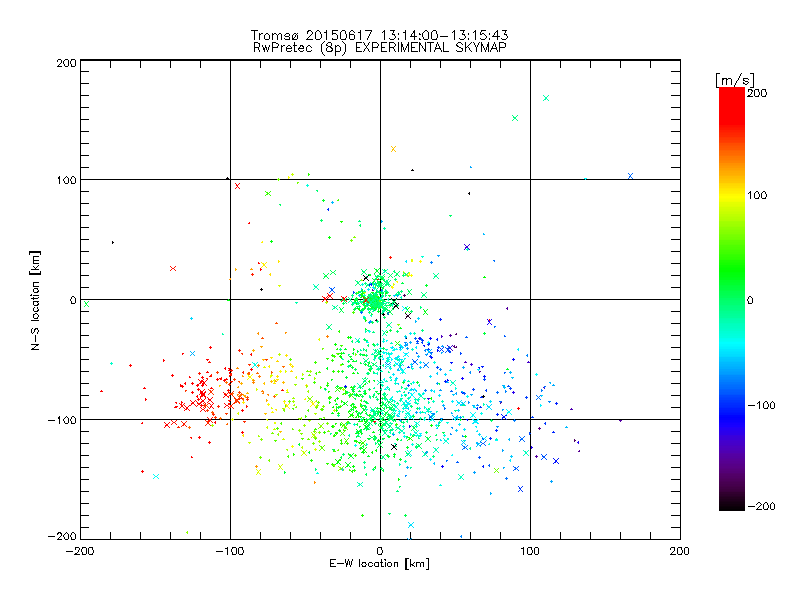
Task: Click the x-axis tick label '0'
Action: (x=380, y=551)
